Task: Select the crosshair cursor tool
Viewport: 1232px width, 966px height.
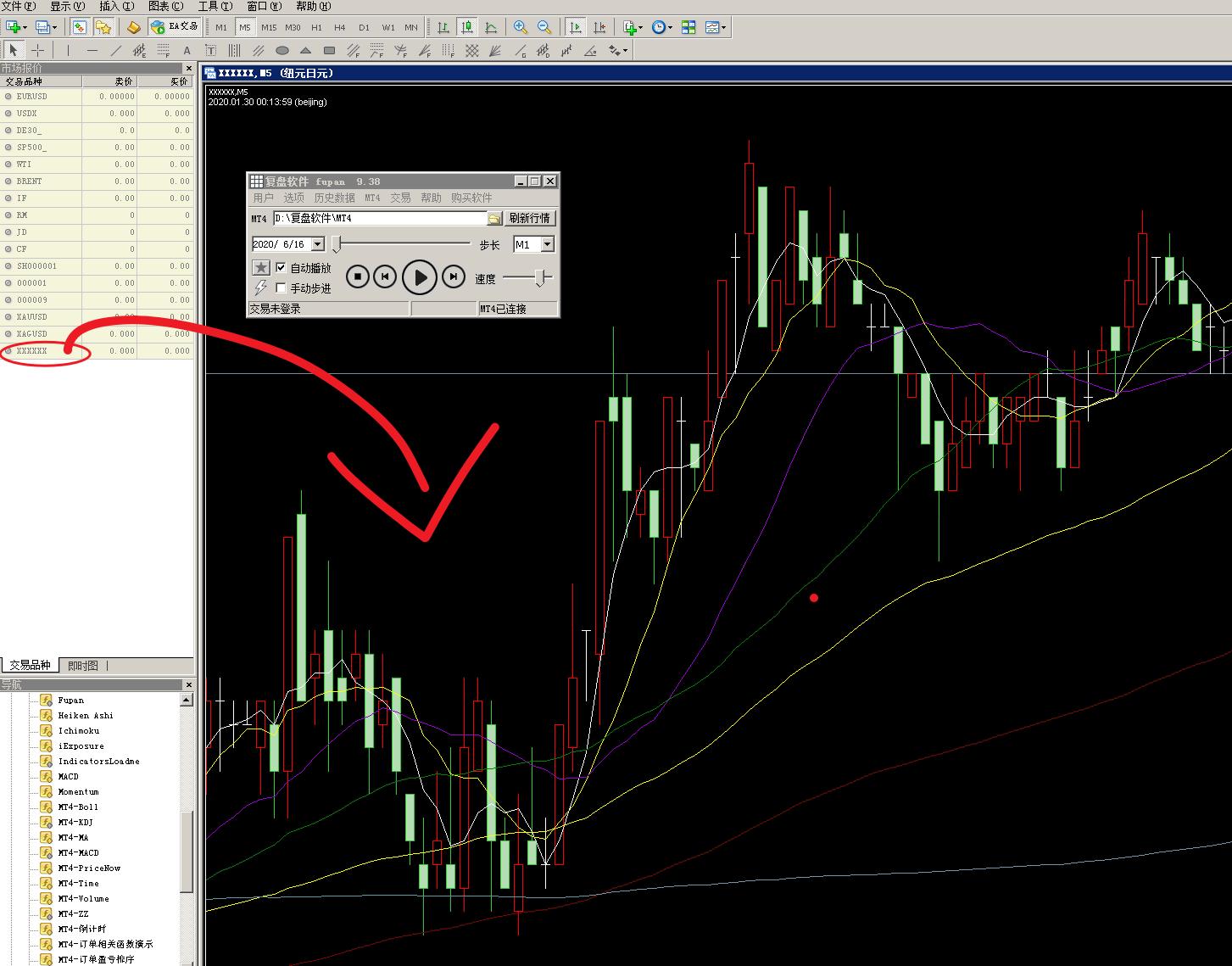Action: point(37,51)
